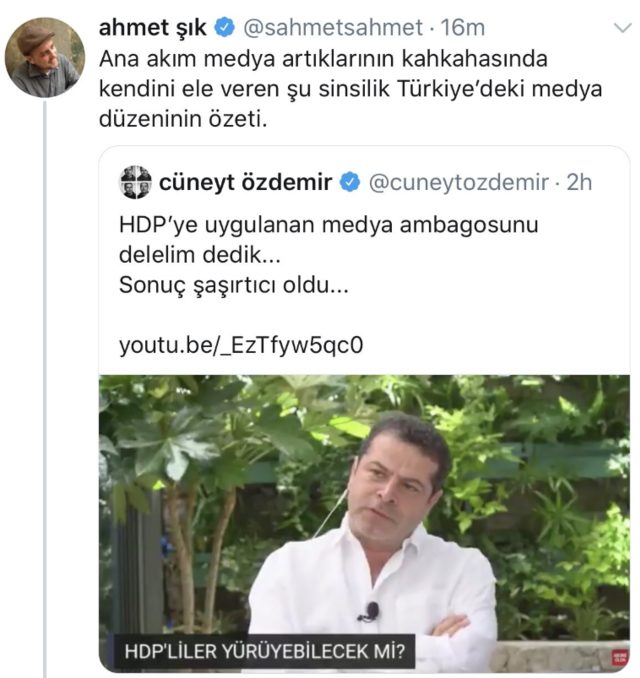640x678 pixels.
Task: Click the 'Sonuç şaşırtıcı oldu...' line
Action: (234, 285)
